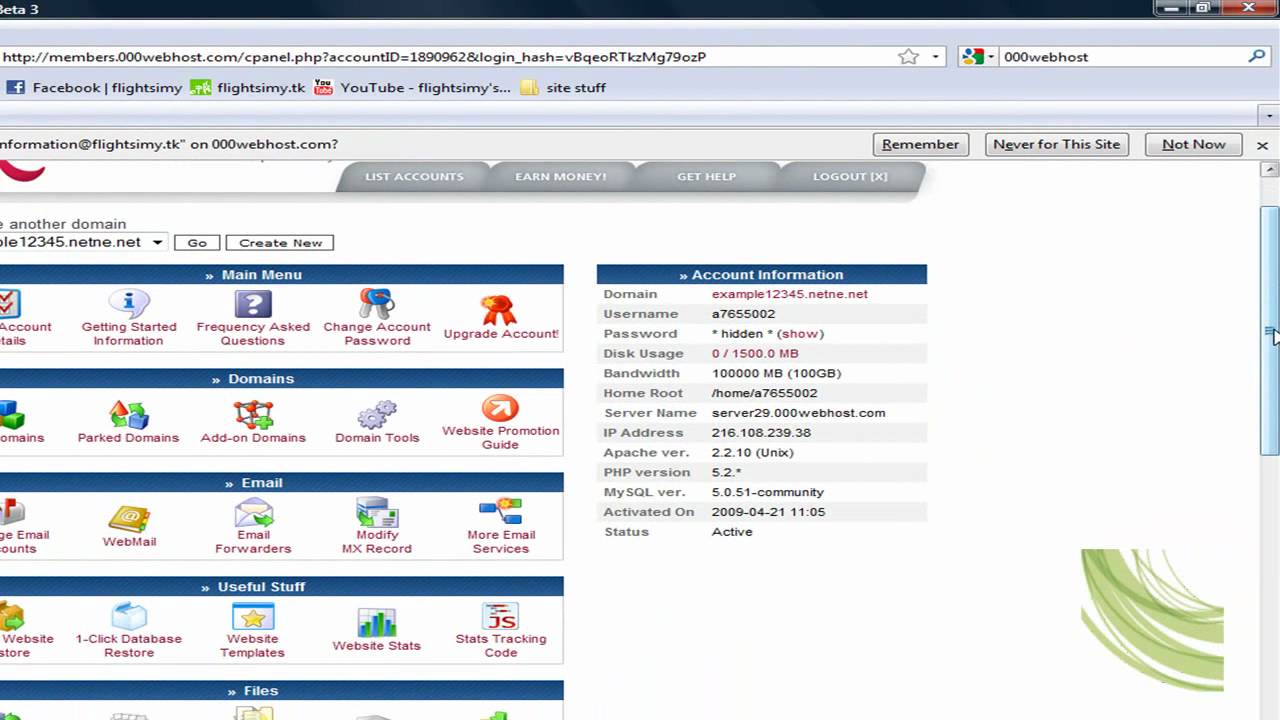Click the password (show) link
This screenshot has width=1280, height=720.
click(x=800, y=334)
